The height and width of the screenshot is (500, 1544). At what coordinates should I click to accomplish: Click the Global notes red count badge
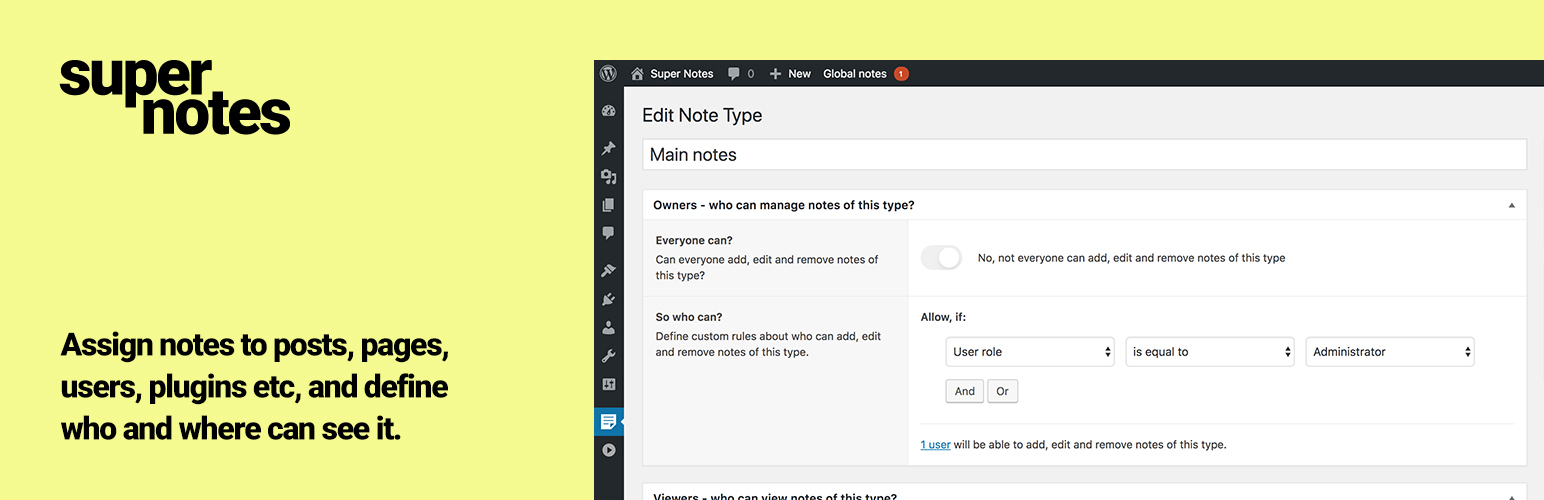901,74
